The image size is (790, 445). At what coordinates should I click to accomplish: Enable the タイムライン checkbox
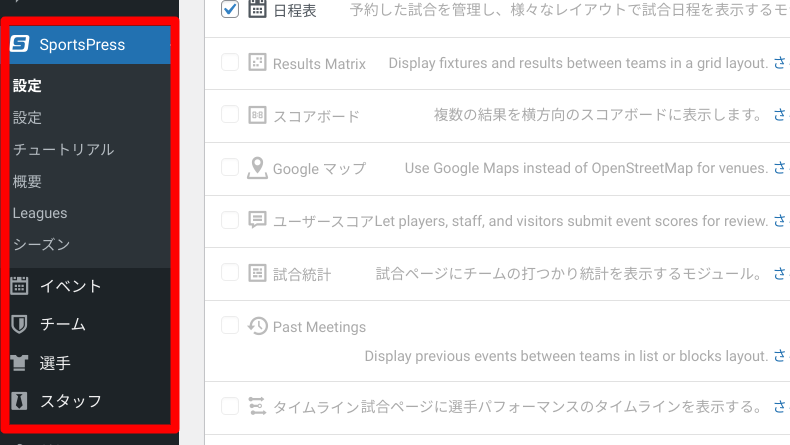[230, 406]
